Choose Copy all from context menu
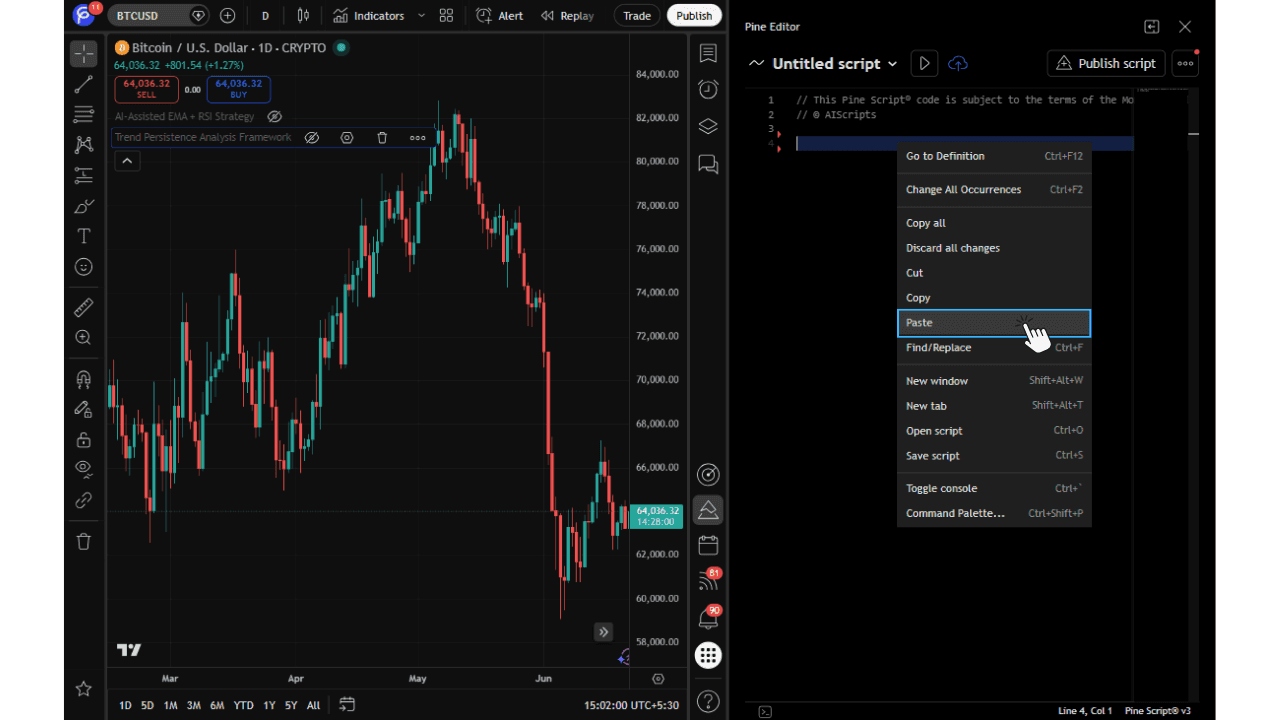This screenshot has width=1280, height=720. pos(994,223)
